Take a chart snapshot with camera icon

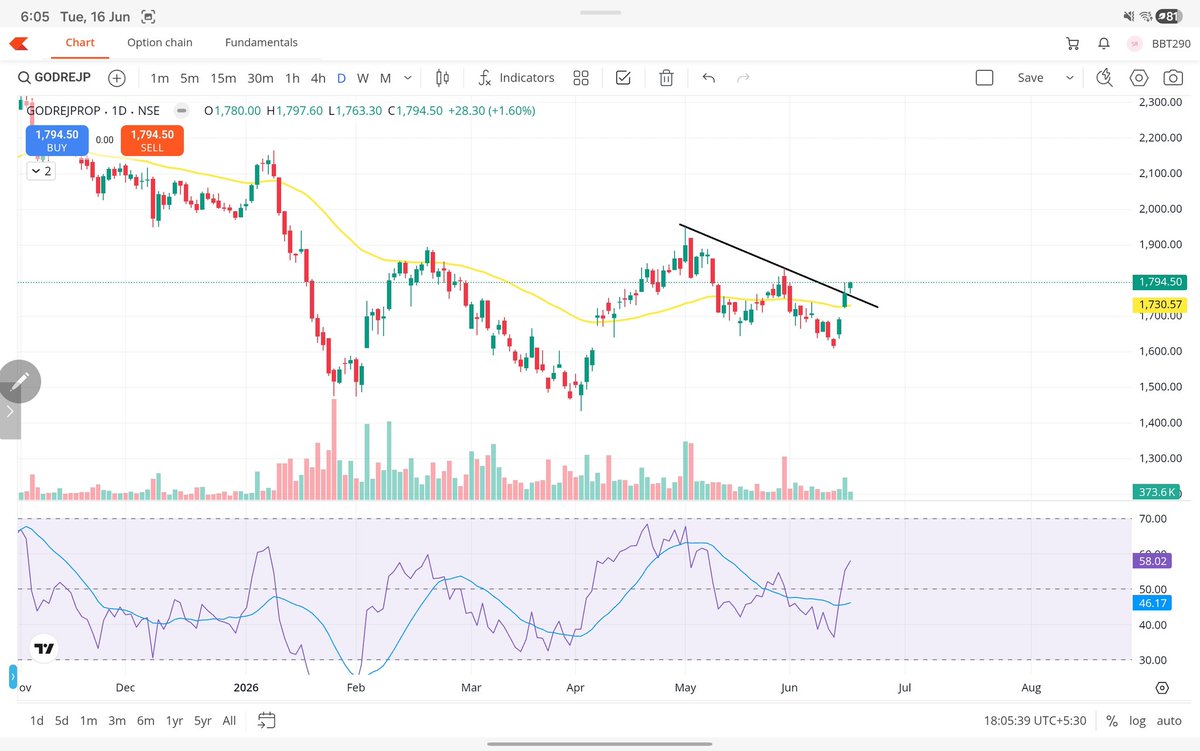1172,78
